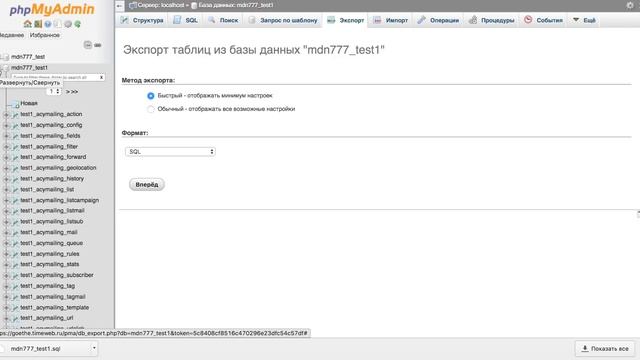The height and width of the screenshot is (360, 640).
Task: Open the grey navigation settings icon
Action: tap(68, 24)
